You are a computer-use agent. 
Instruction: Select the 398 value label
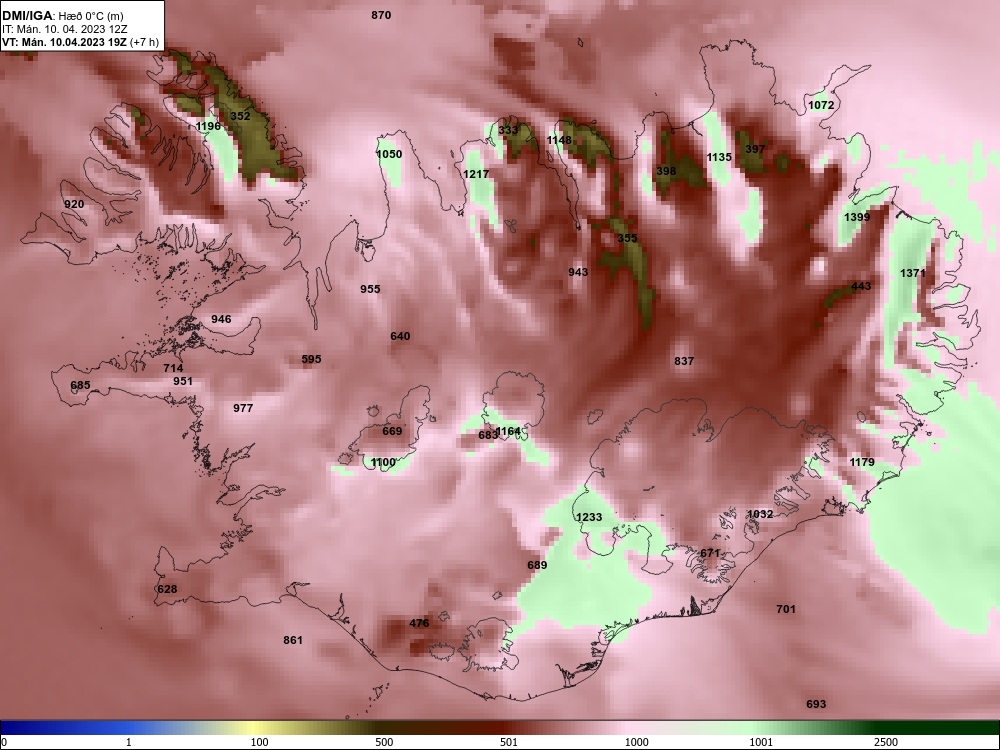[x=666, y=171]
